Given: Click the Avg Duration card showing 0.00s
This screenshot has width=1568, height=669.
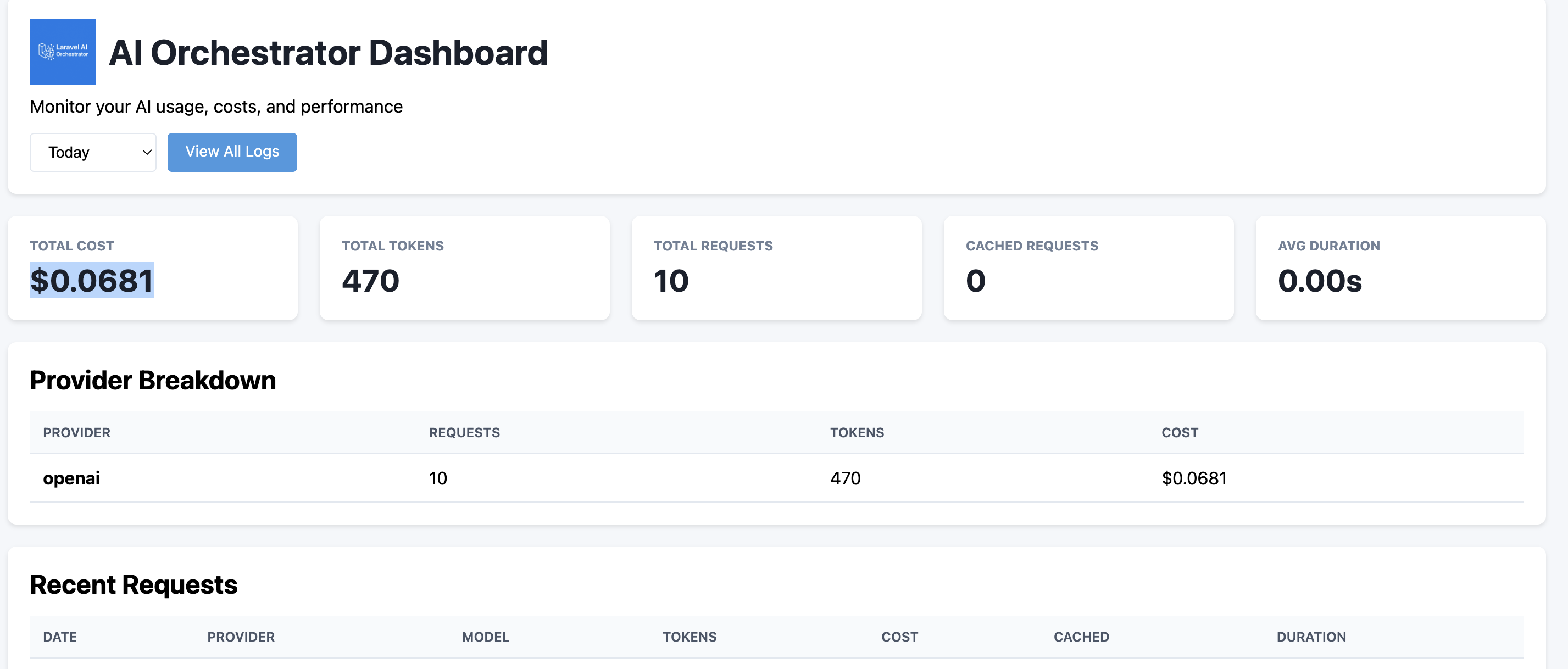Looking at the screenshot, I should click(x=1400, y=268).
